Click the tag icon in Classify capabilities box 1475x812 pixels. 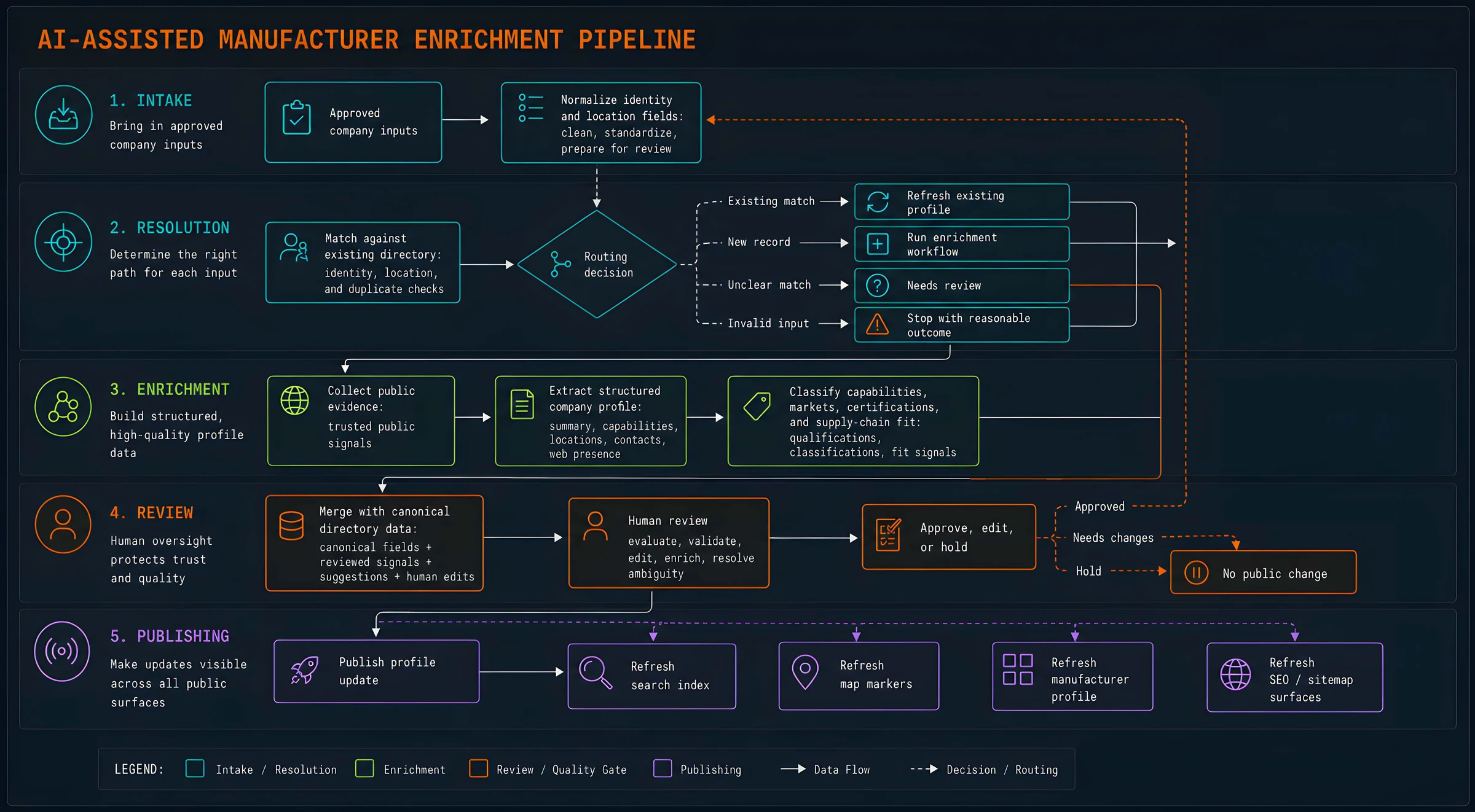pos(757,406)
